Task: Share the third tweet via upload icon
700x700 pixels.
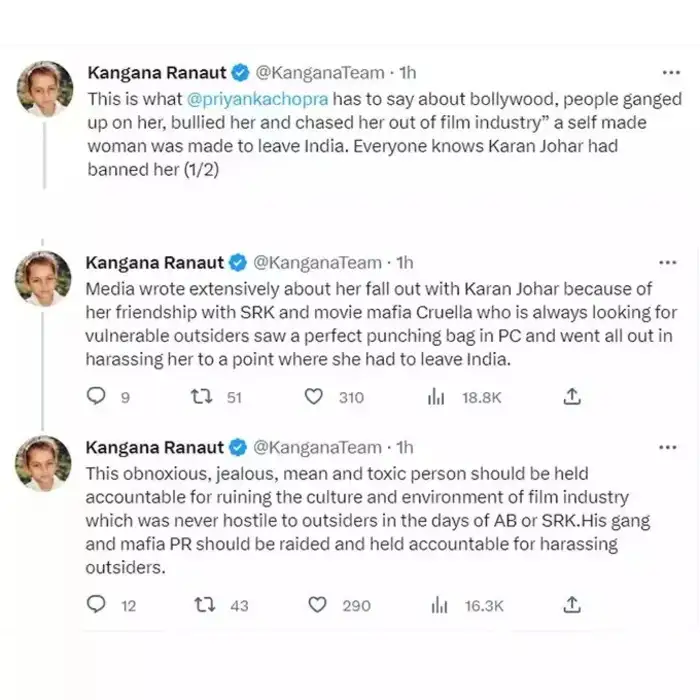Action: (572, 605)
